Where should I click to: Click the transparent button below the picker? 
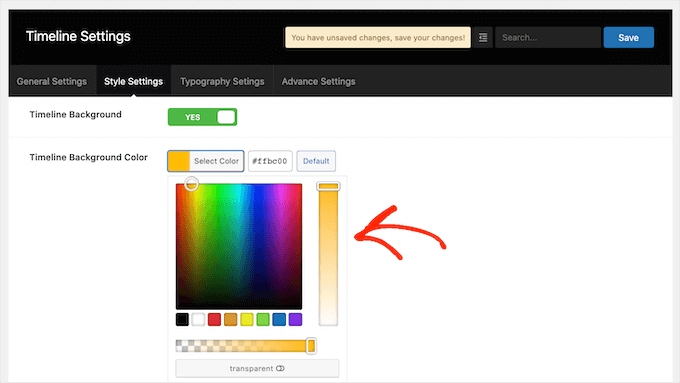pos(257,368)
